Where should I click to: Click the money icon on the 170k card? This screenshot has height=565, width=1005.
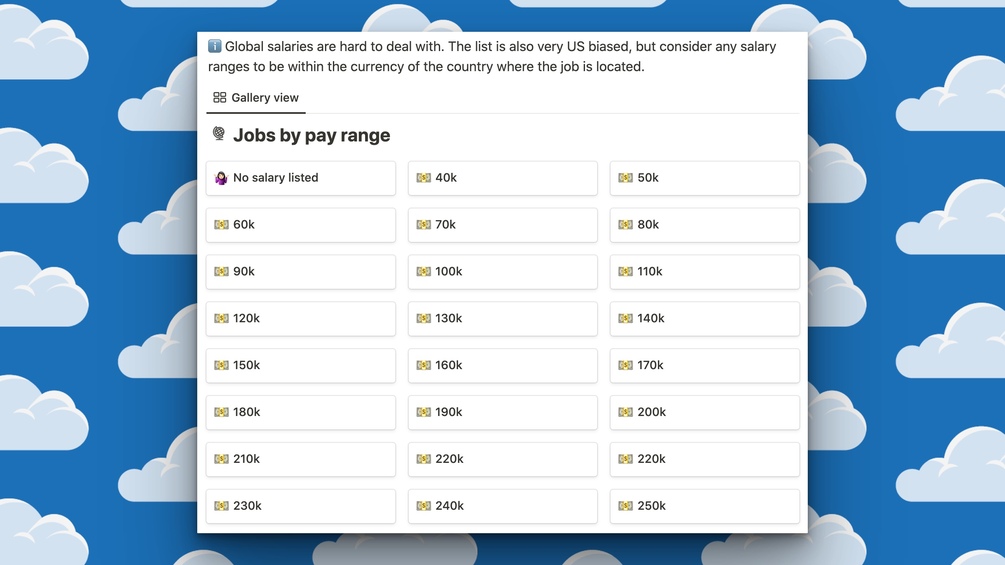pos(625,366)
